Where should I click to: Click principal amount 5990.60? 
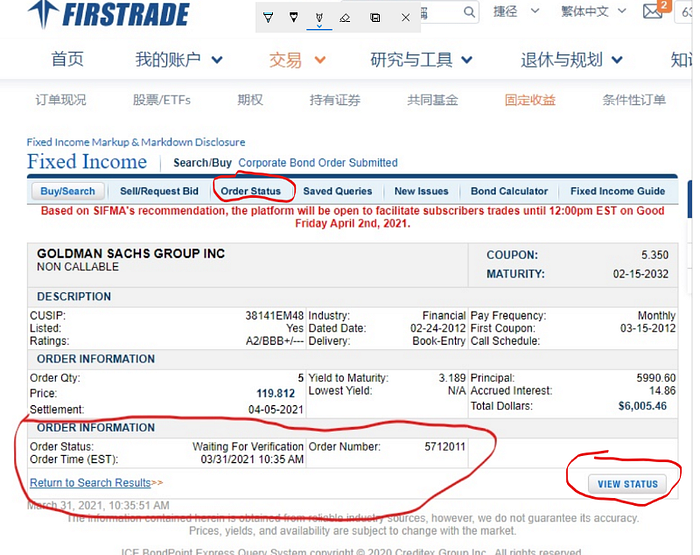[x=656, y=378]
